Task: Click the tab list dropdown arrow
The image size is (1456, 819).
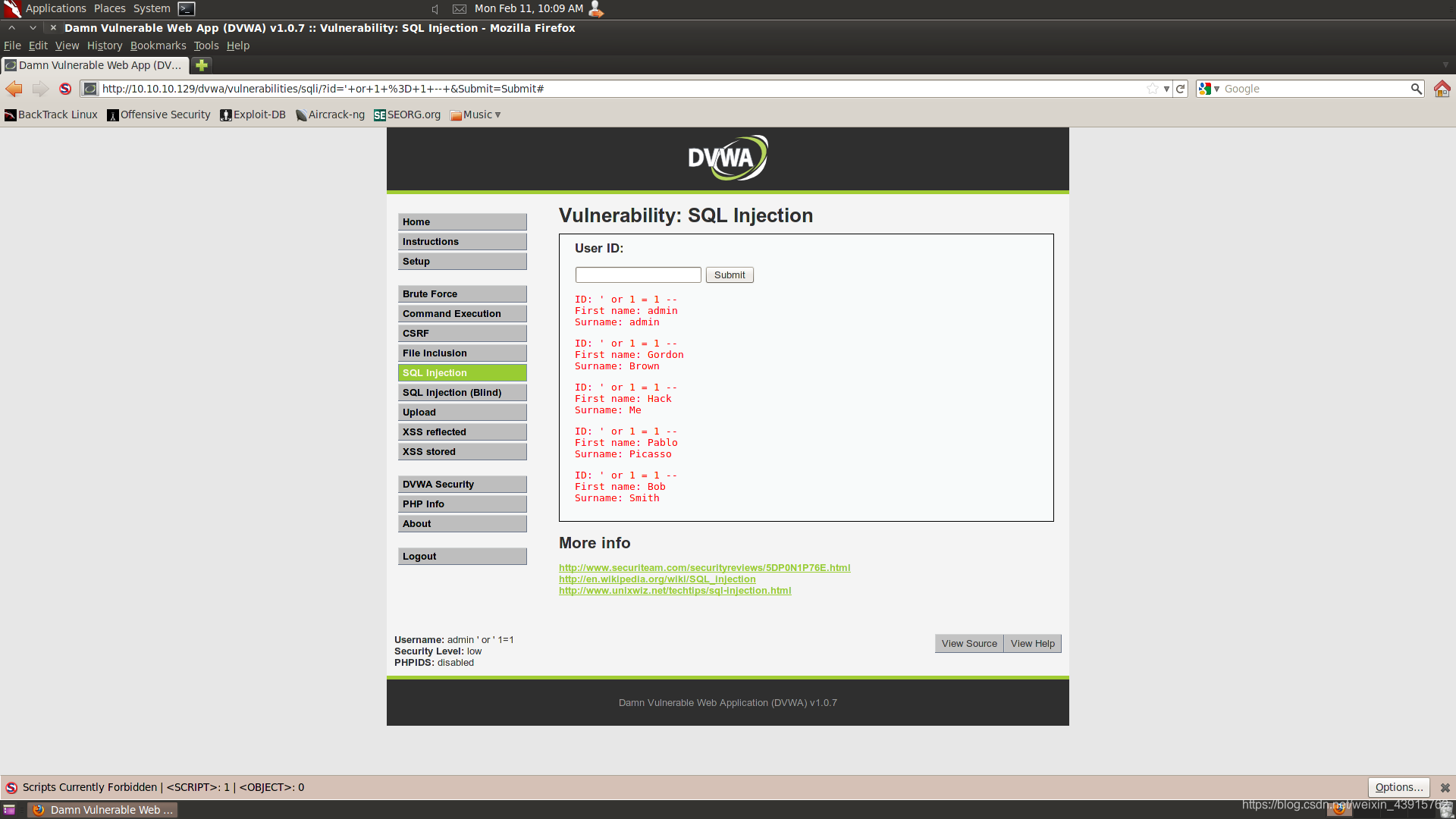Action: pos(1445,65)
